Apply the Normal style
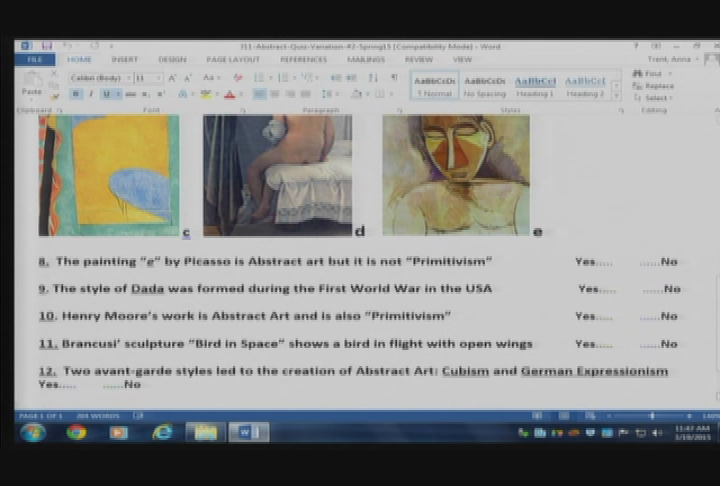The height and width of the screenshot is (486, 720). [x=434, y=86]
